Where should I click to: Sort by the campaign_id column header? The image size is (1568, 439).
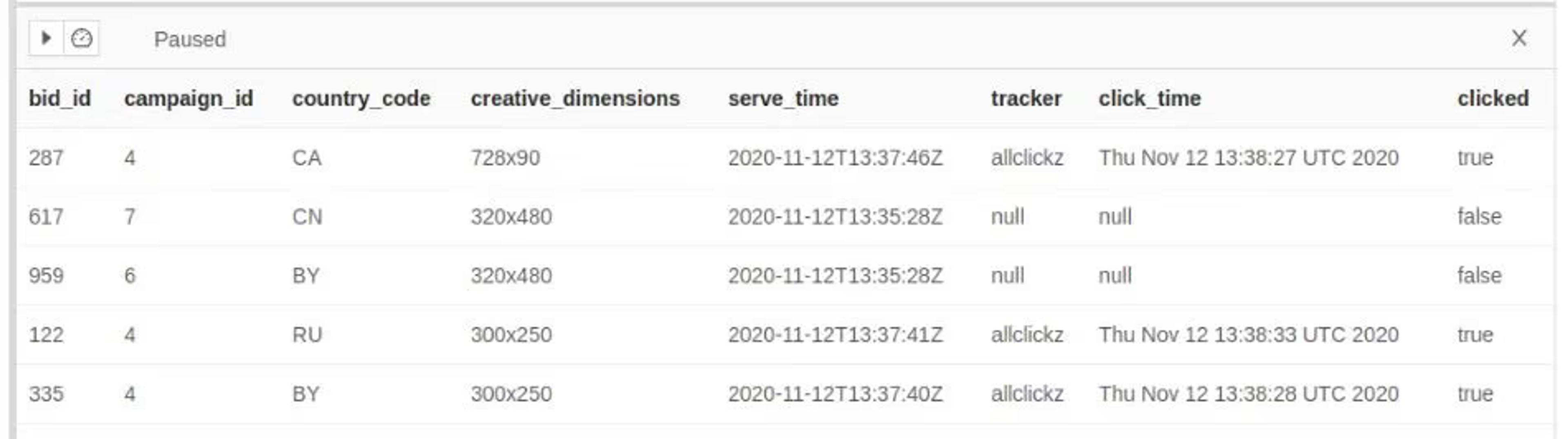pyautogui.click(x=189, y=98)
